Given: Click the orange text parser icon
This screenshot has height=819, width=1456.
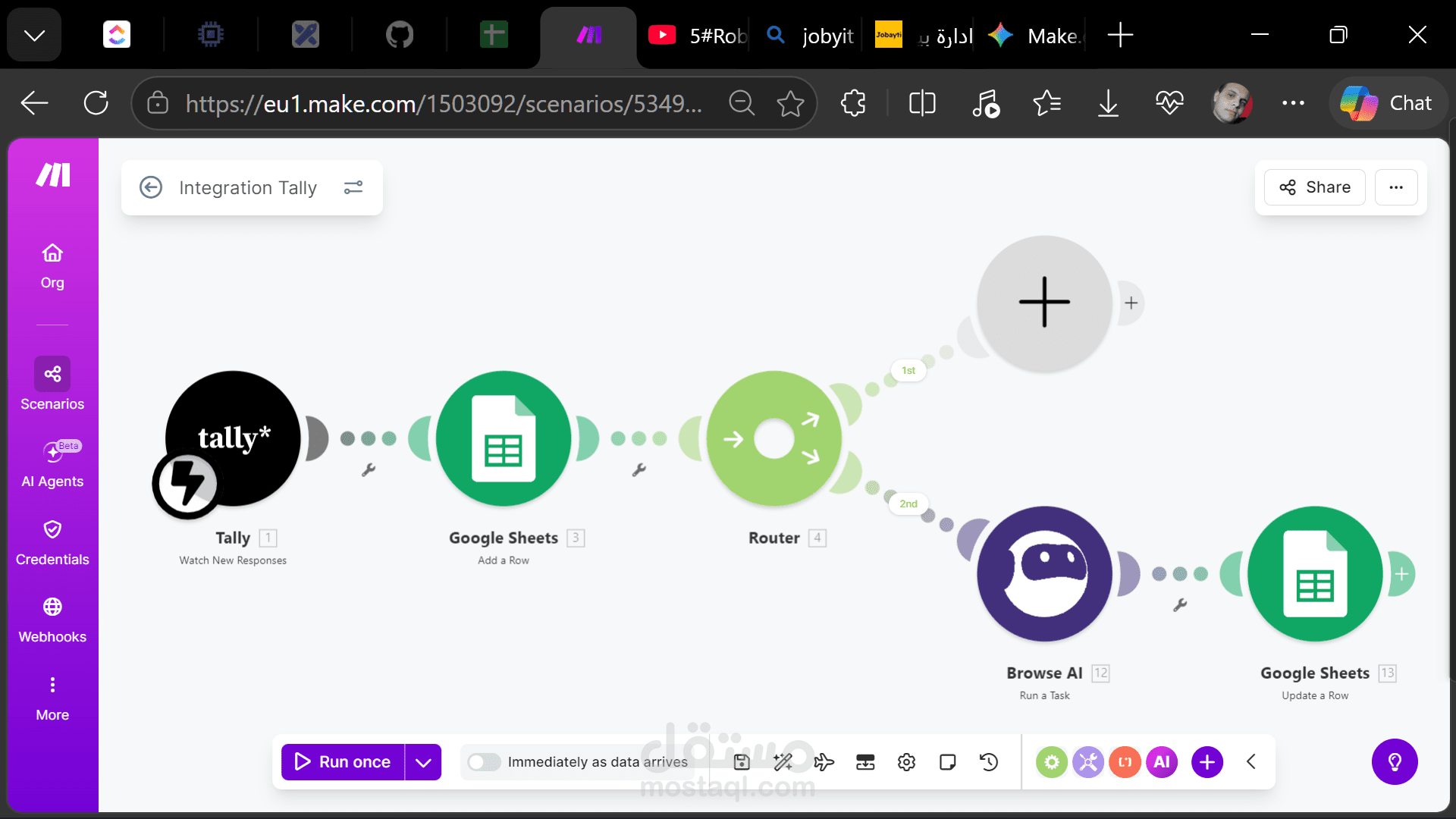Looking at the screenshot, I should pos(1125,762).
